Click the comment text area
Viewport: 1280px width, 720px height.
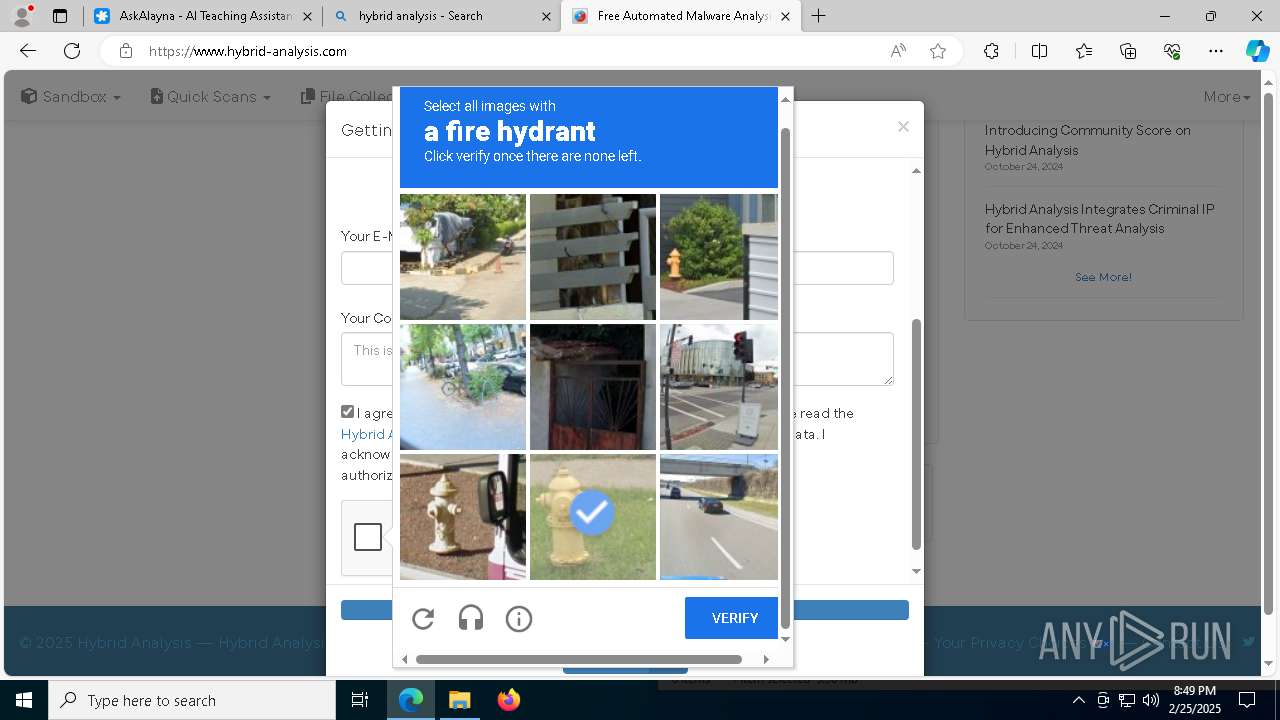(617, 359)
